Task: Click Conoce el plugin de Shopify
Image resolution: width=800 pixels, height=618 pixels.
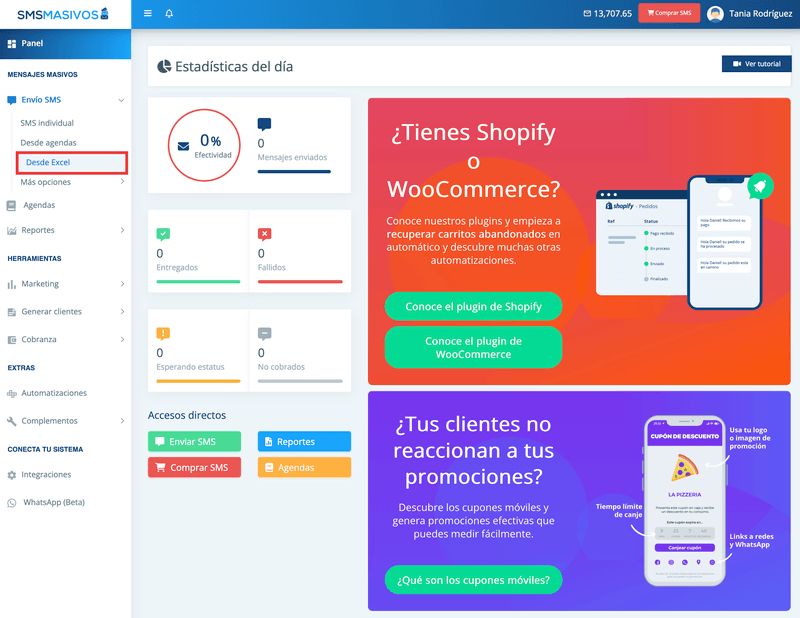Action: (473, 306)
